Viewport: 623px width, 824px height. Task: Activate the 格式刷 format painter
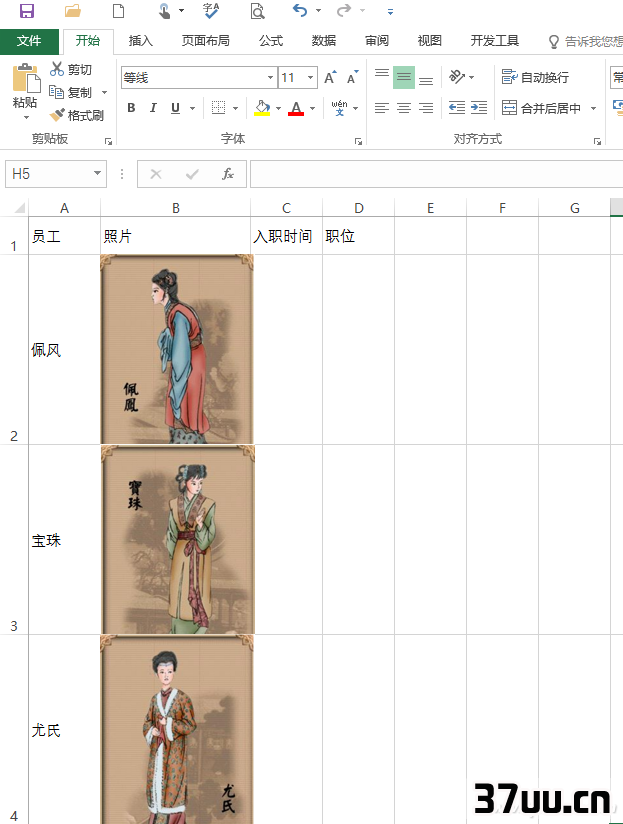pos(77,115)
